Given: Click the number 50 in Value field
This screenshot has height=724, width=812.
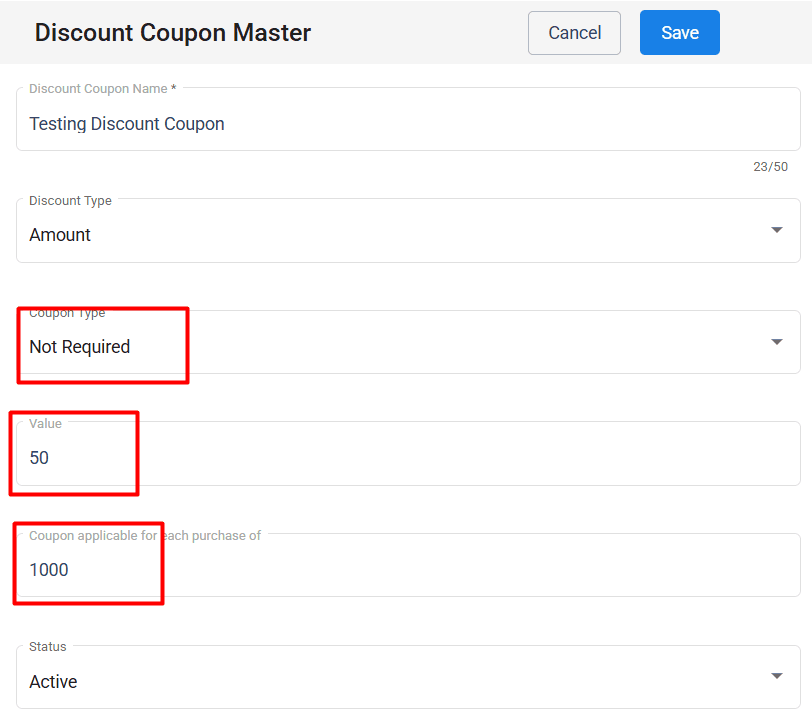Looking at the screenshot, I should 39,459.
